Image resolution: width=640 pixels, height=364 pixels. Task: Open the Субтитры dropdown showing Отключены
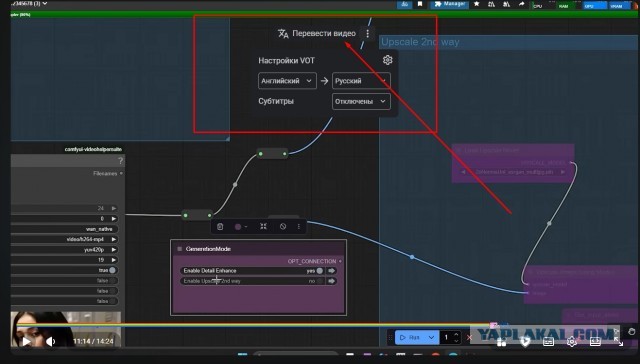(x=361, y=101)
